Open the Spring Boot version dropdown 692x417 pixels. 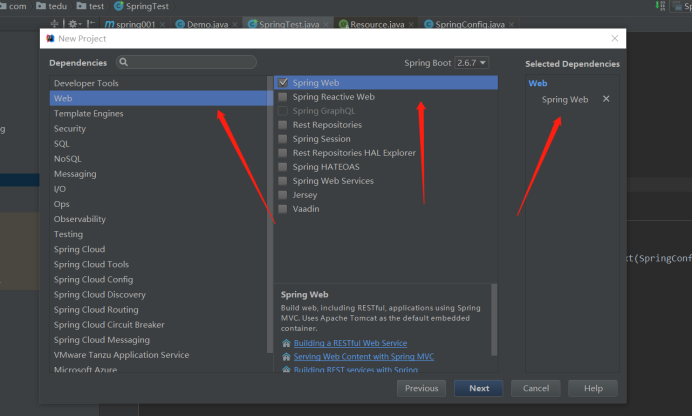point(471,63)
